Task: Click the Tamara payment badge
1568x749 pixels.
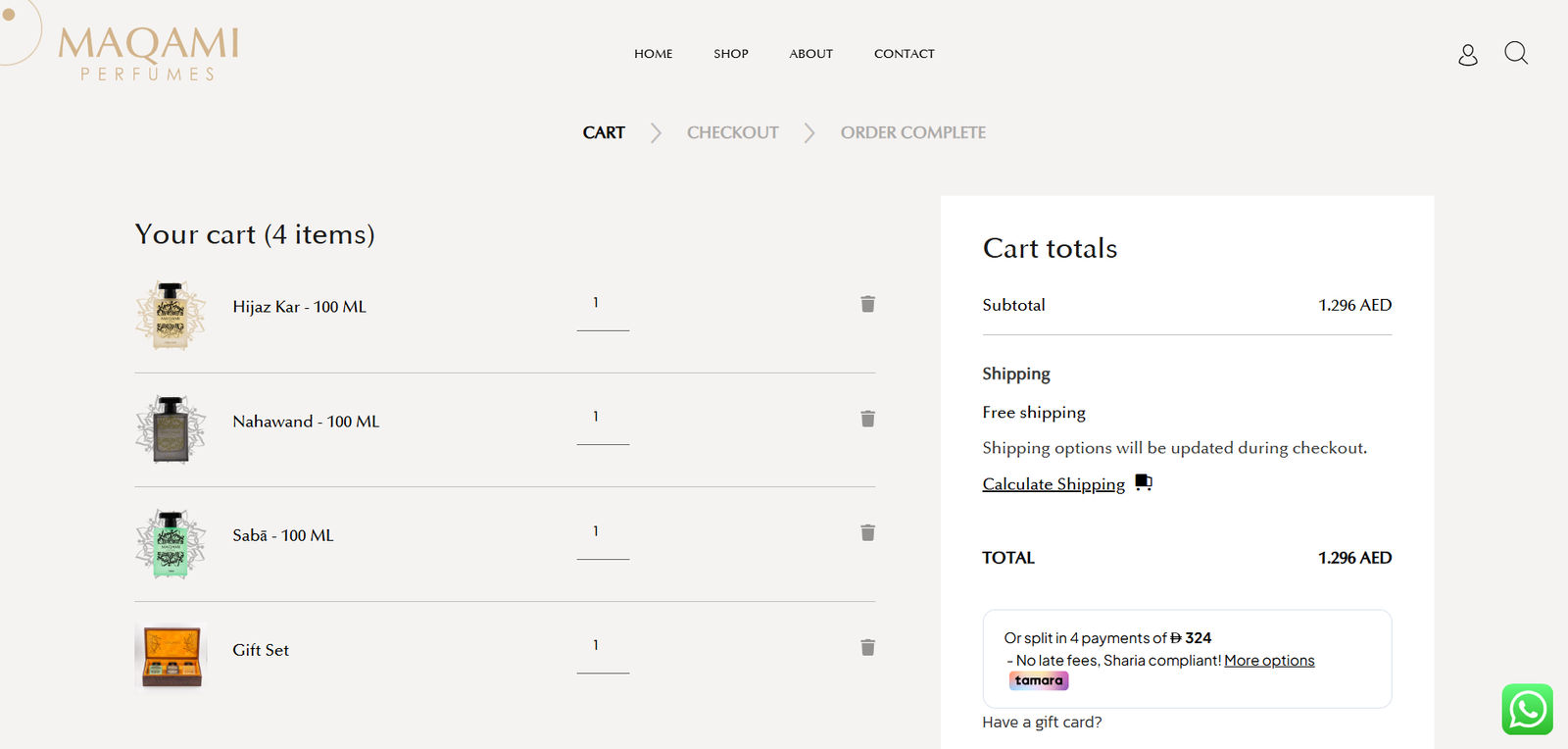Action: click(x=1038, y=680)
